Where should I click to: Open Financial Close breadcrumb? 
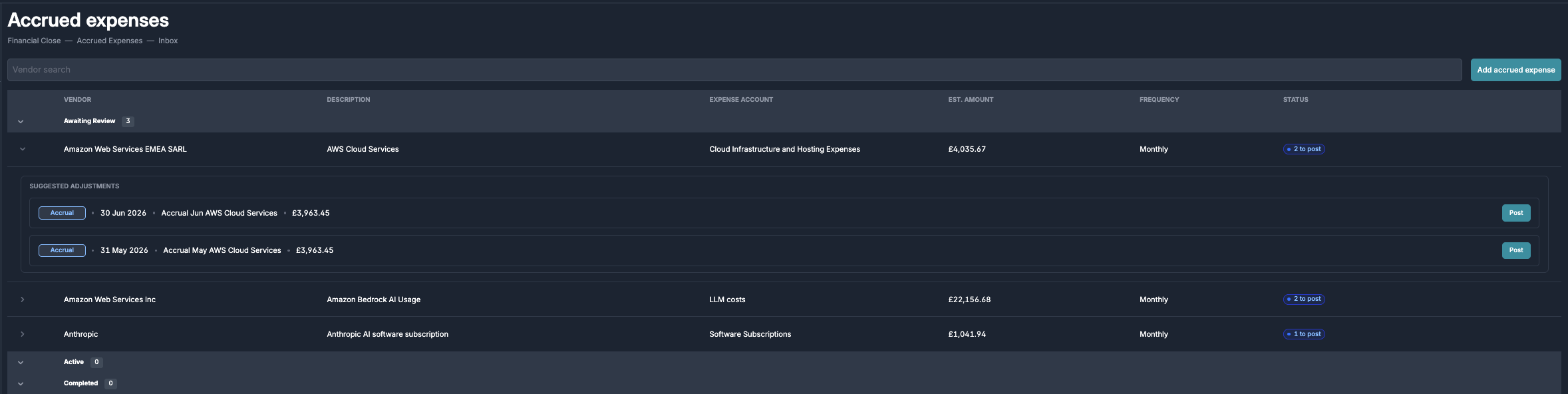[34, 41]
